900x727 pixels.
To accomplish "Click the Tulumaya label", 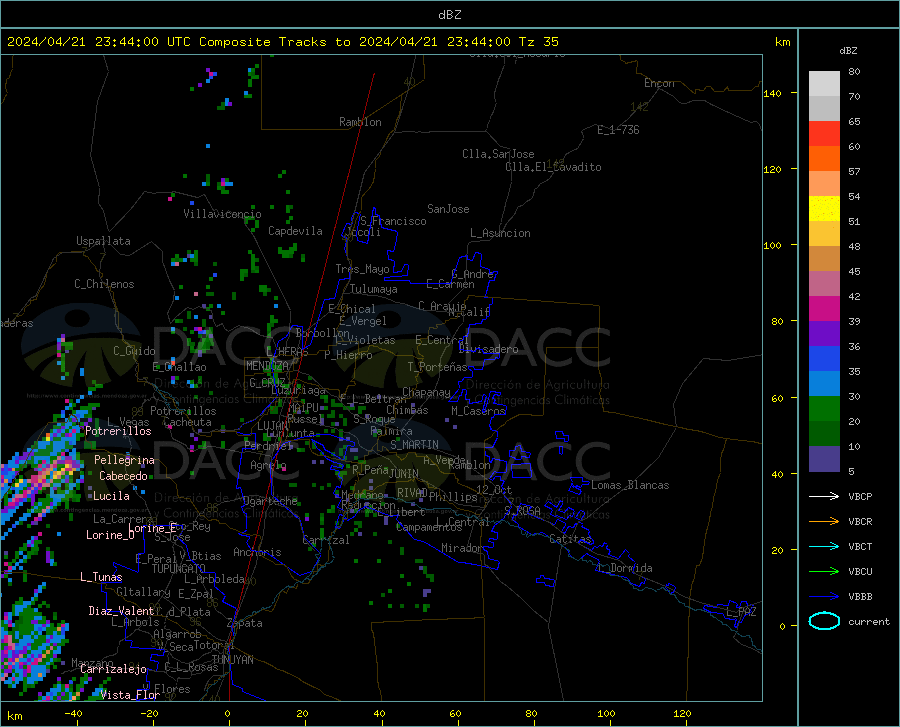I will 374,289.
